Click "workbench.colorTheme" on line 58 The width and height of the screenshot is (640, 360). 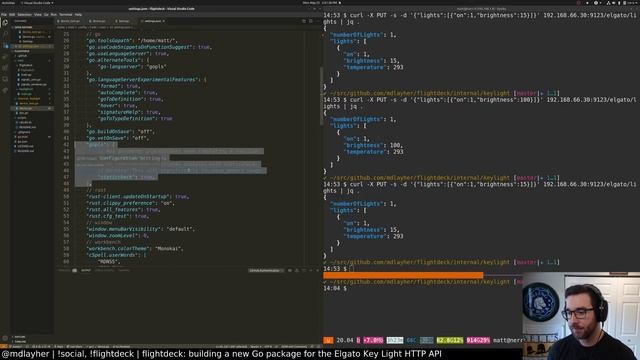[x=119, y=249]
